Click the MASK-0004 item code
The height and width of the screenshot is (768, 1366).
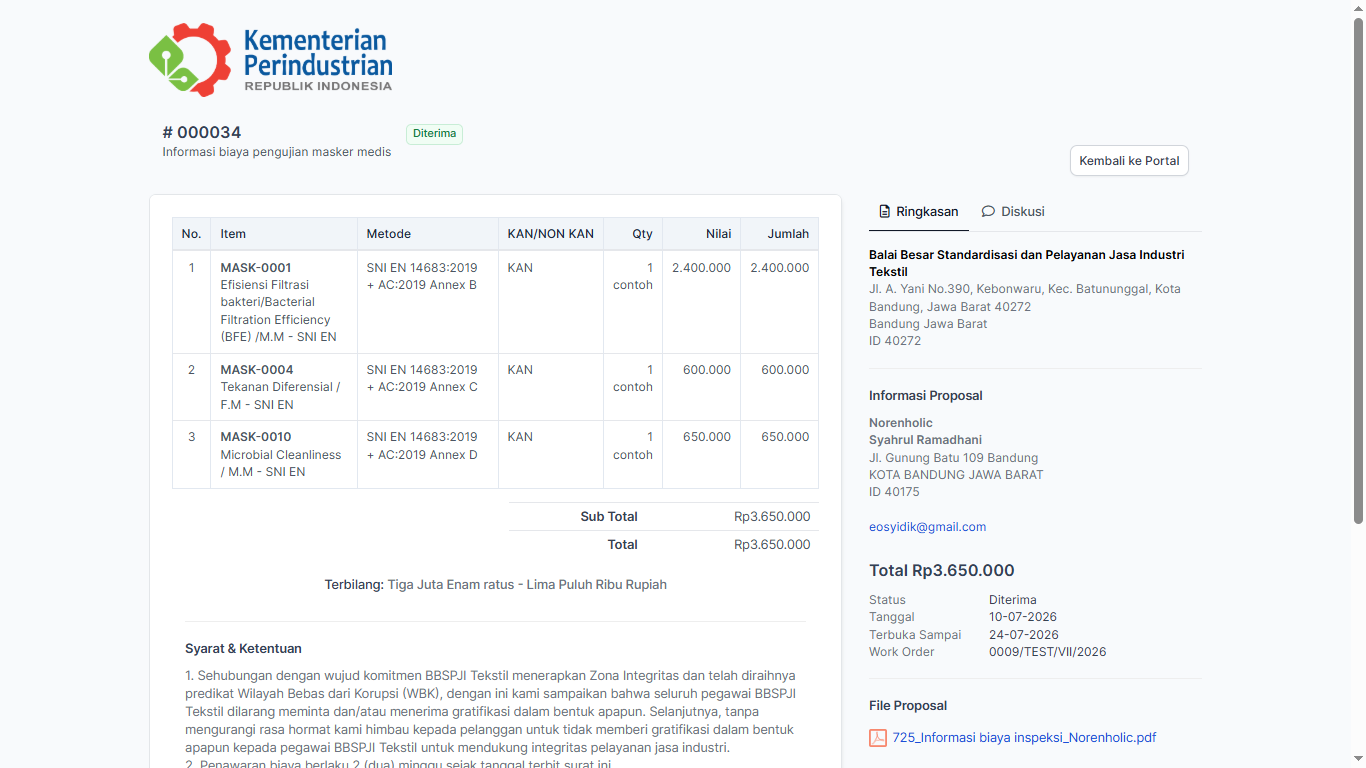point(257,370)
